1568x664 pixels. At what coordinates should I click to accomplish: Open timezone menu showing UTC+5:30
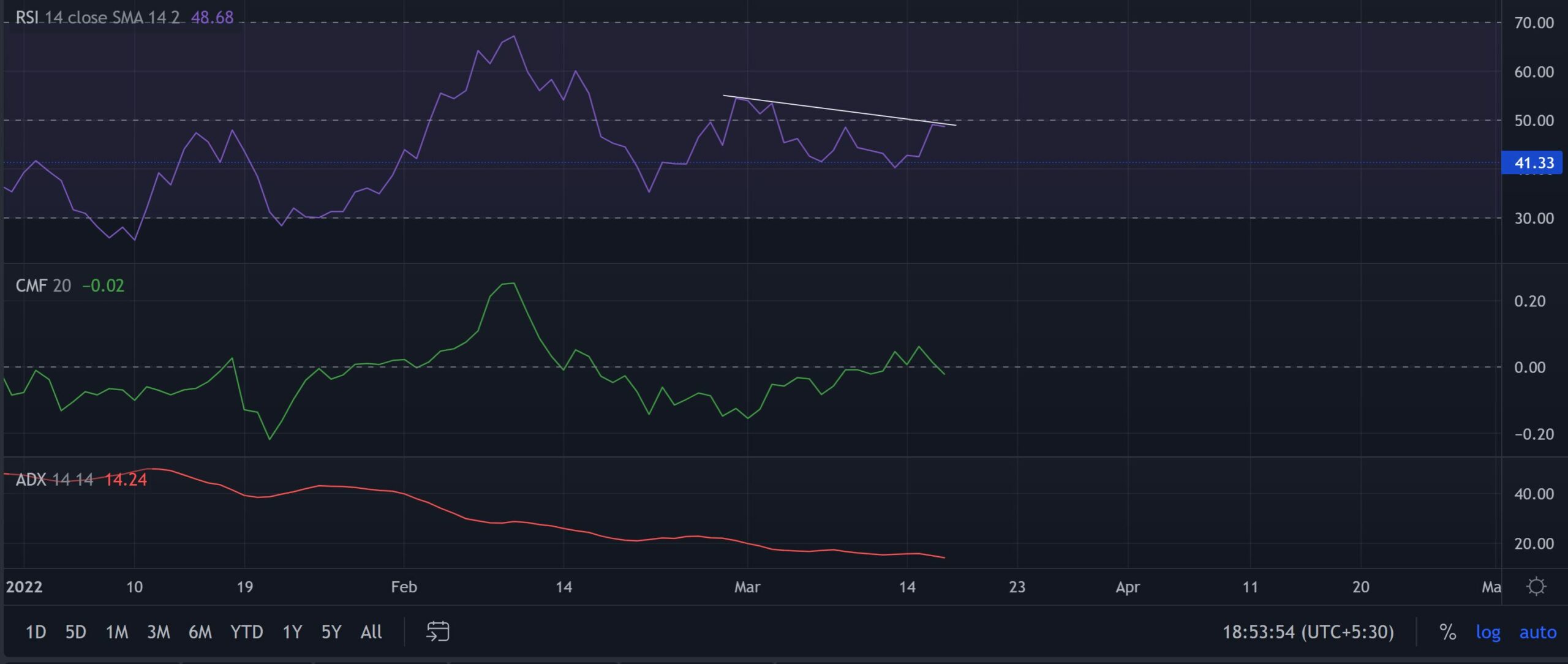[1308, 632]
